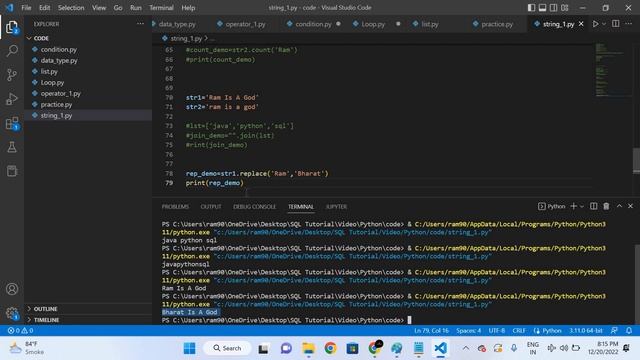Switch to data_type.py tab

point(177,24)
